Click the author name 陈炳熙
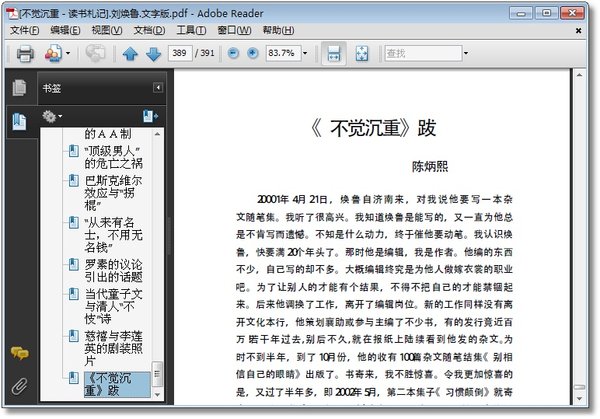 [430, 166]
